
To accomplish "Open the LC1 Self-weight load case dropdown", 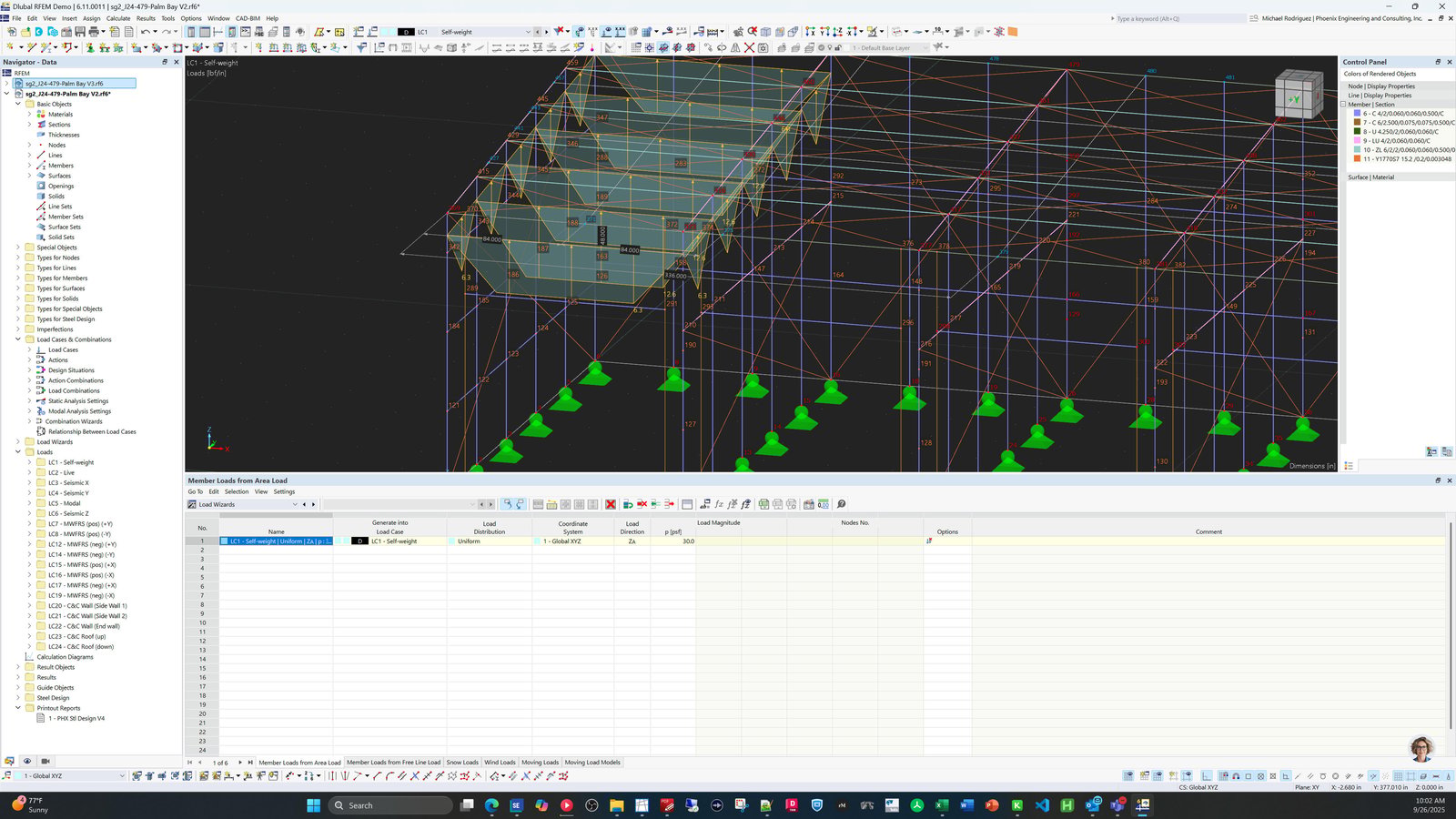I will tap(528, 32).
